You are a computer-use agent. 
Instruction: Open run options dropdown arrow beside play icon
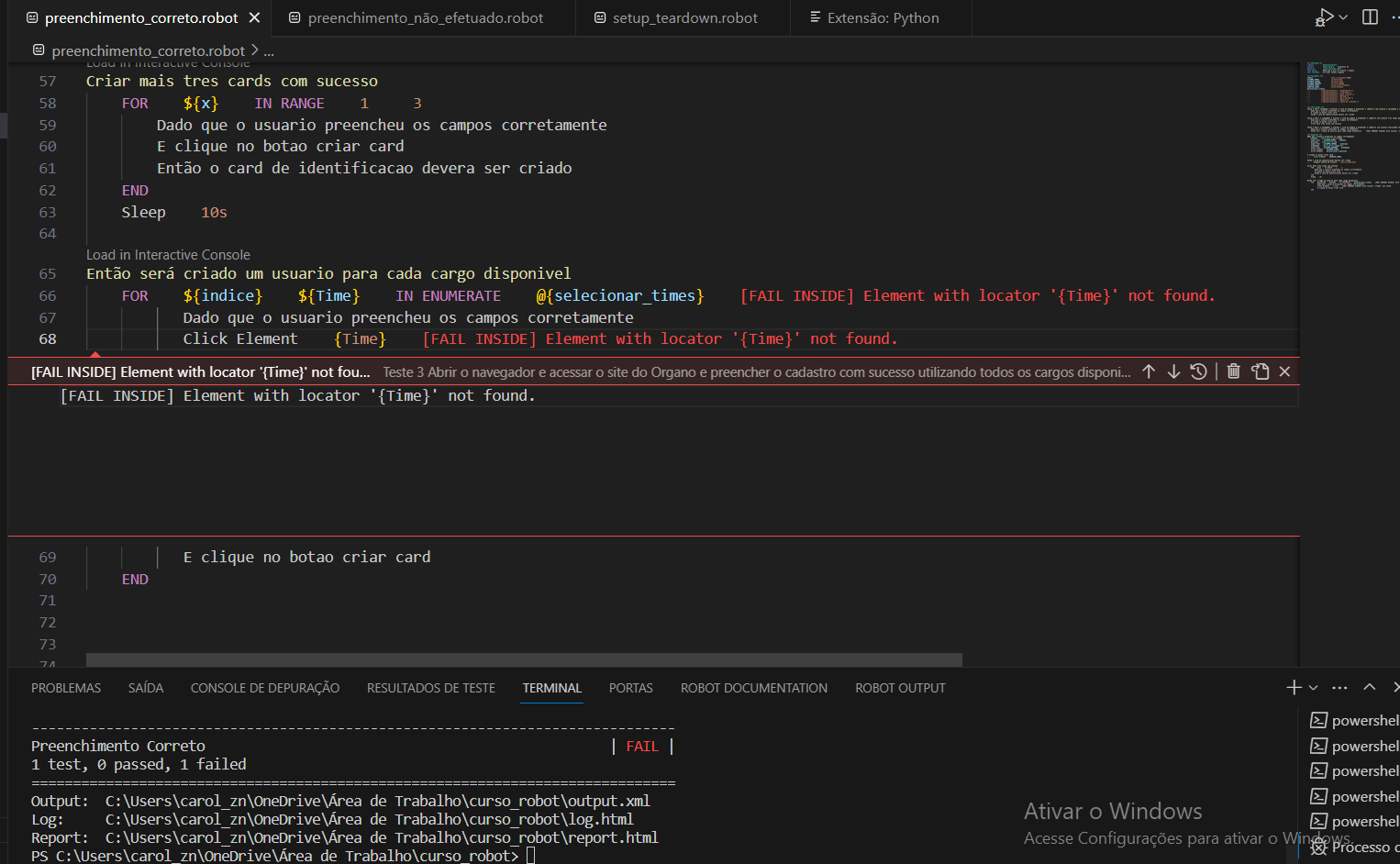(1343, 17)
